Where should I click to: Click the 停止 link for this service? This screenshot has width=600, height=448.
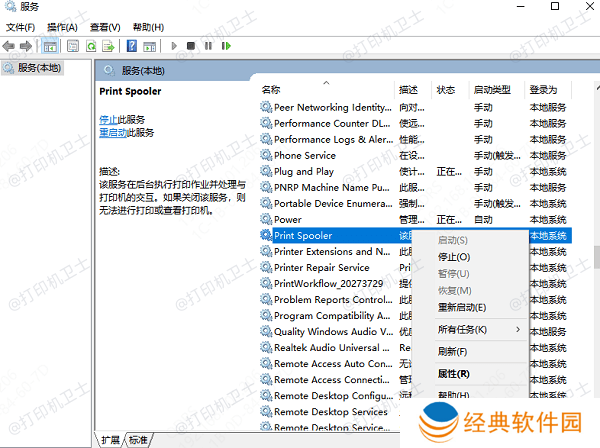[x=108, y=119]
